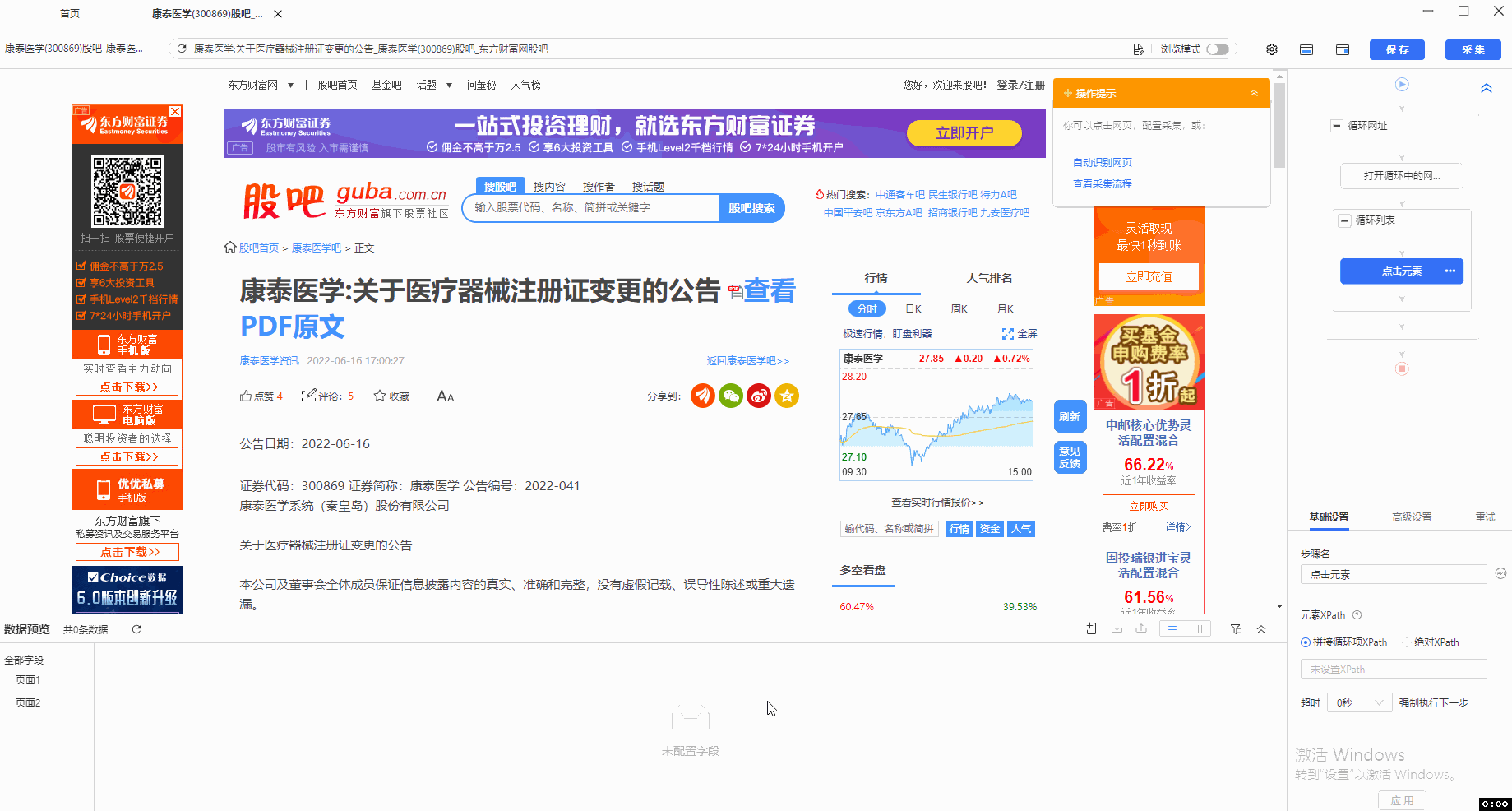Open 超时 timeout 0秒 dropdown
This screenshot has height=811, width=1512.
[1359, 702]
